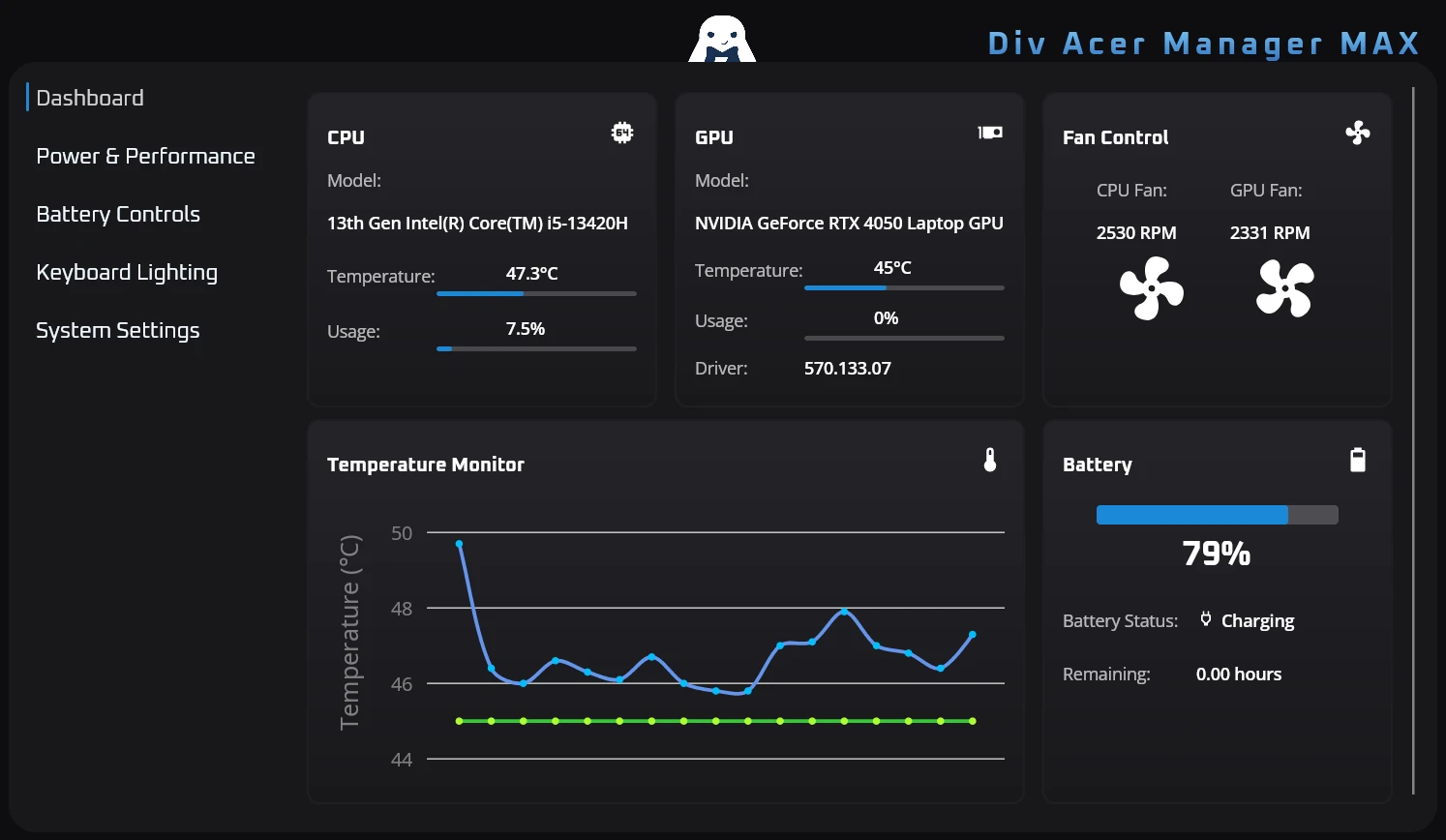
Task: Click the 0.00 hours remaining value
Action: (1239, 675)
